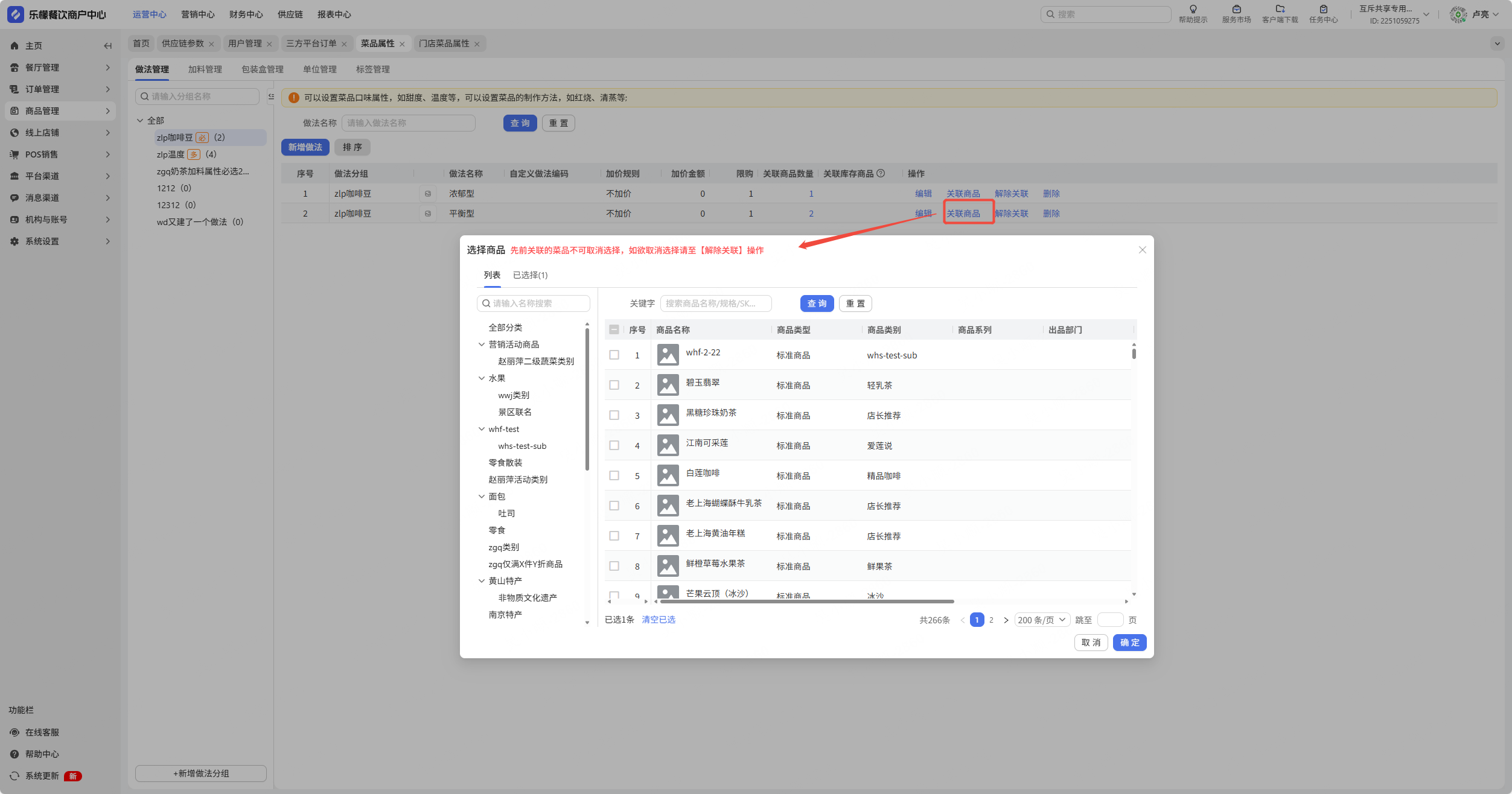
Task: Close the 选择商品 dialog with the X icon
Action: 1142,250
